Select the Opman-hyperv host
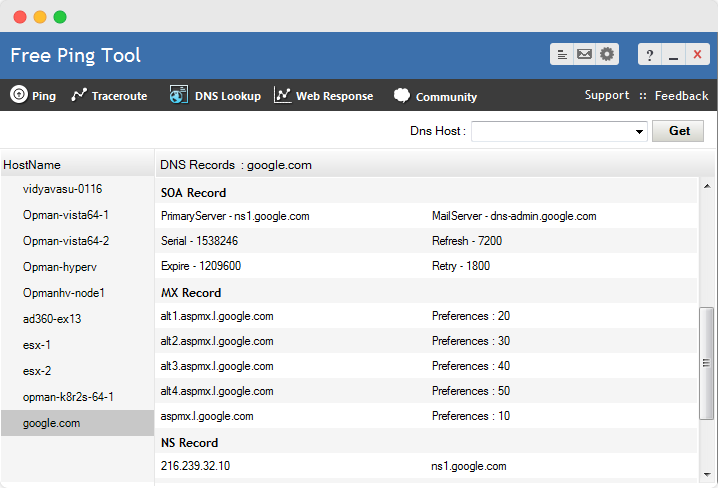The width and height of the screenshot is (718, 488). pos(60,267)
